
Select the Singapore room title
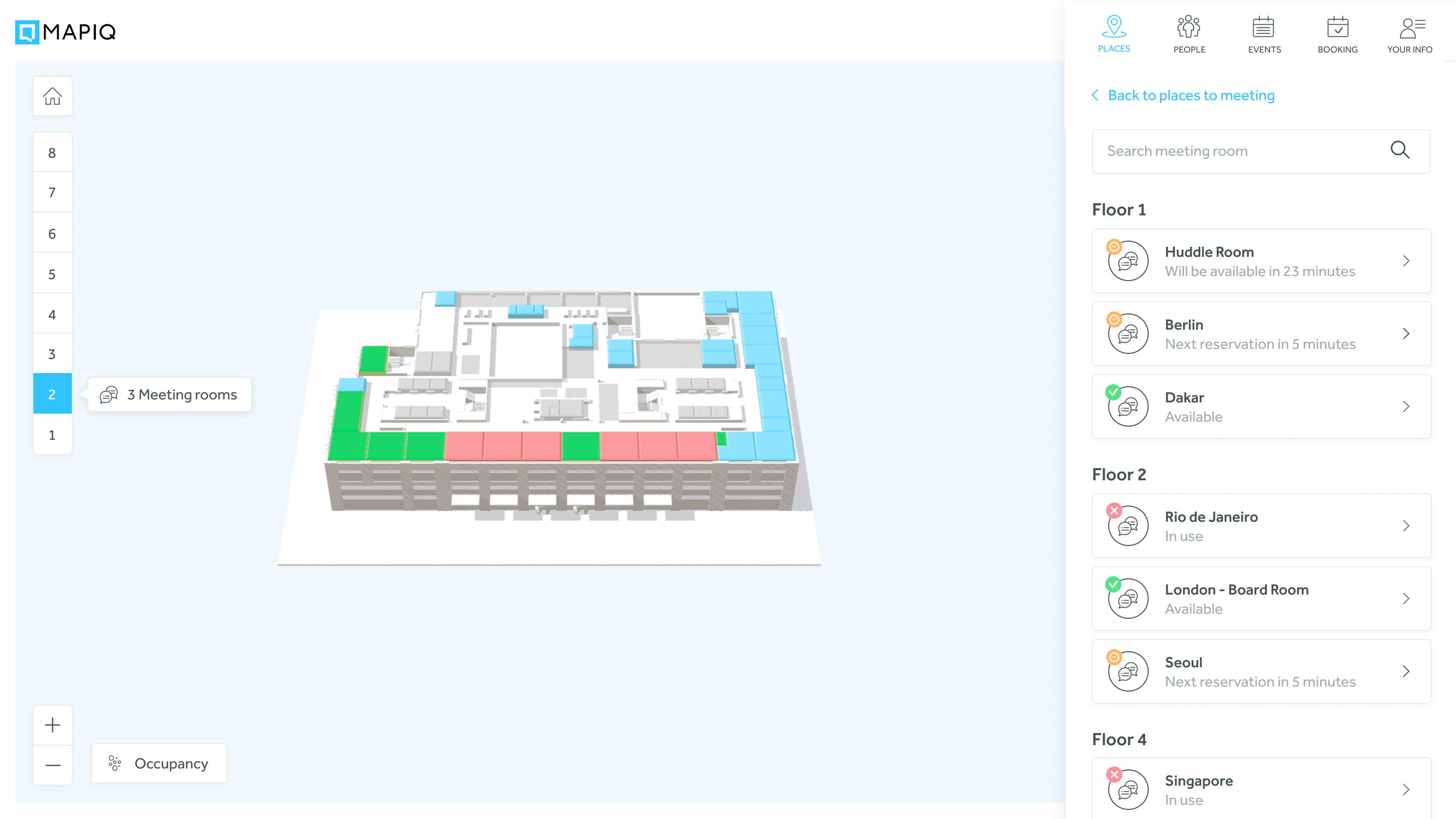tap(1199, 781)
